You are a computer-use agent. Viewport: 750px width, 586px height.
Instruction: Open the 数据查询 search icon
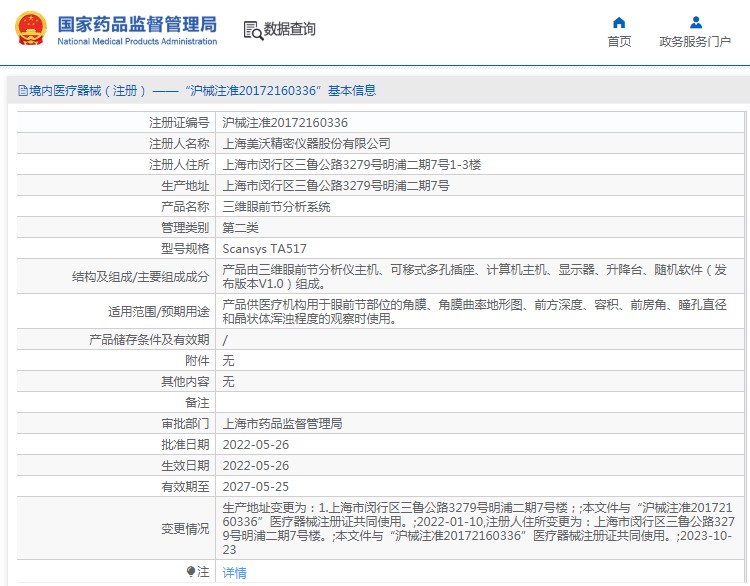[x=253, y=31]
